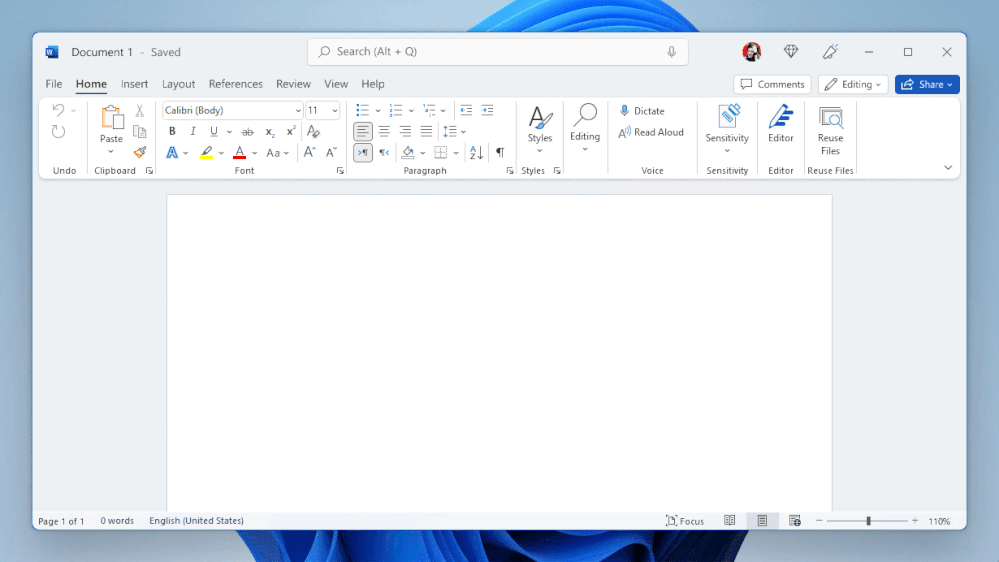Switch to Read Mode view

coord(729,521)
